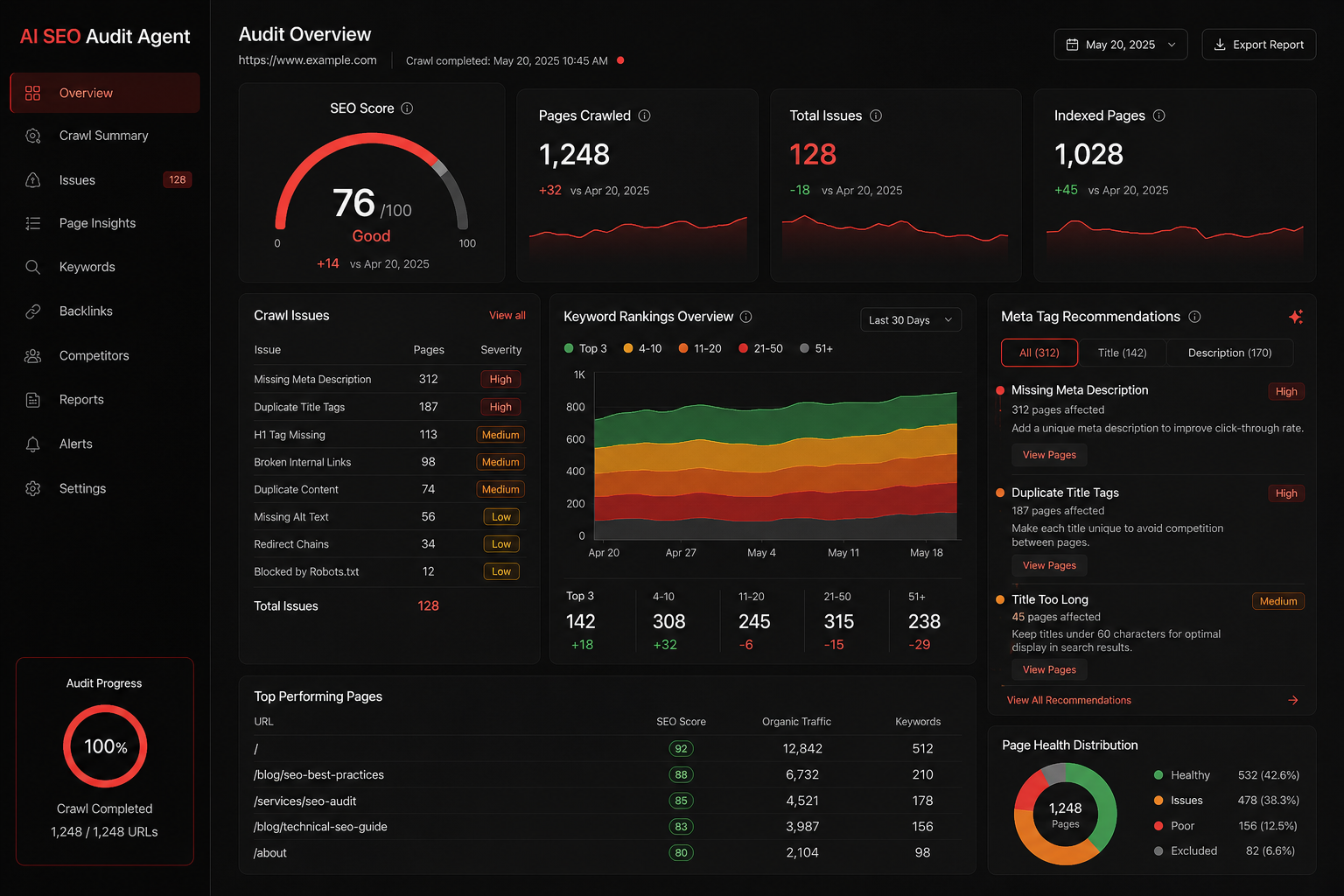Image resolution: width=1344 pixels, height=896 pixels.
Task: Click the Pages Crawled sparkline chart
Action: 638,238
